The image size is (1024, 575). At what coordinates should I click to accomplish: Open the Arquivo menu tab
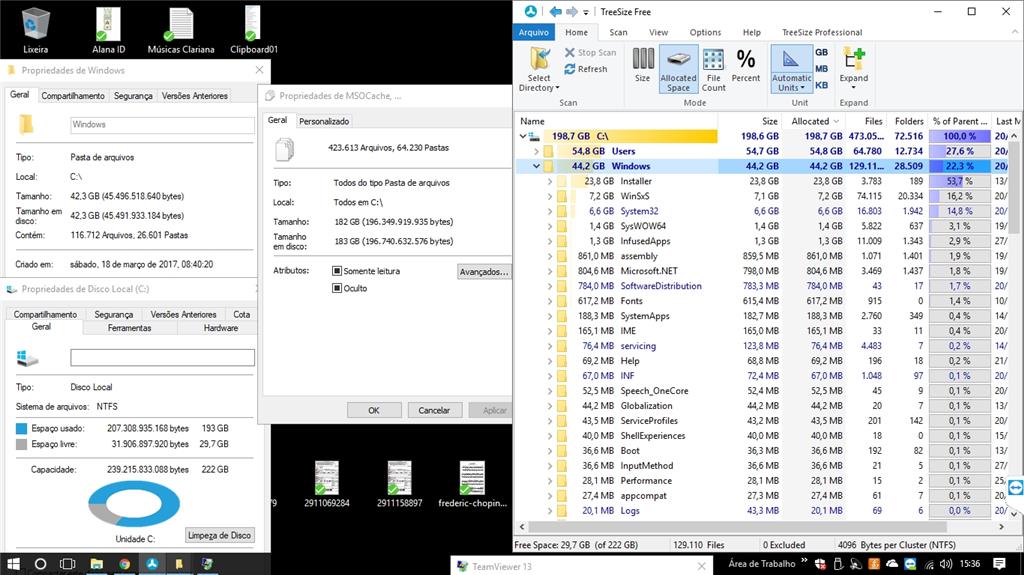(x=534, y=32)
